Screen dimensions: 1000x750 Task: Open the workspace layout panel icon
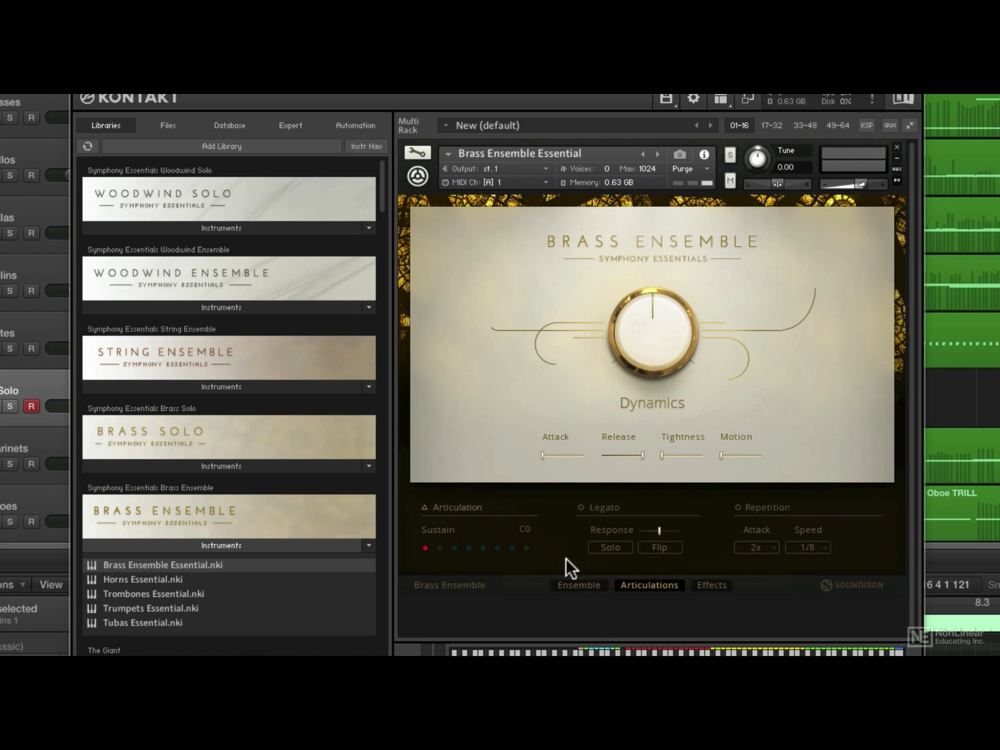pos(721,99)
